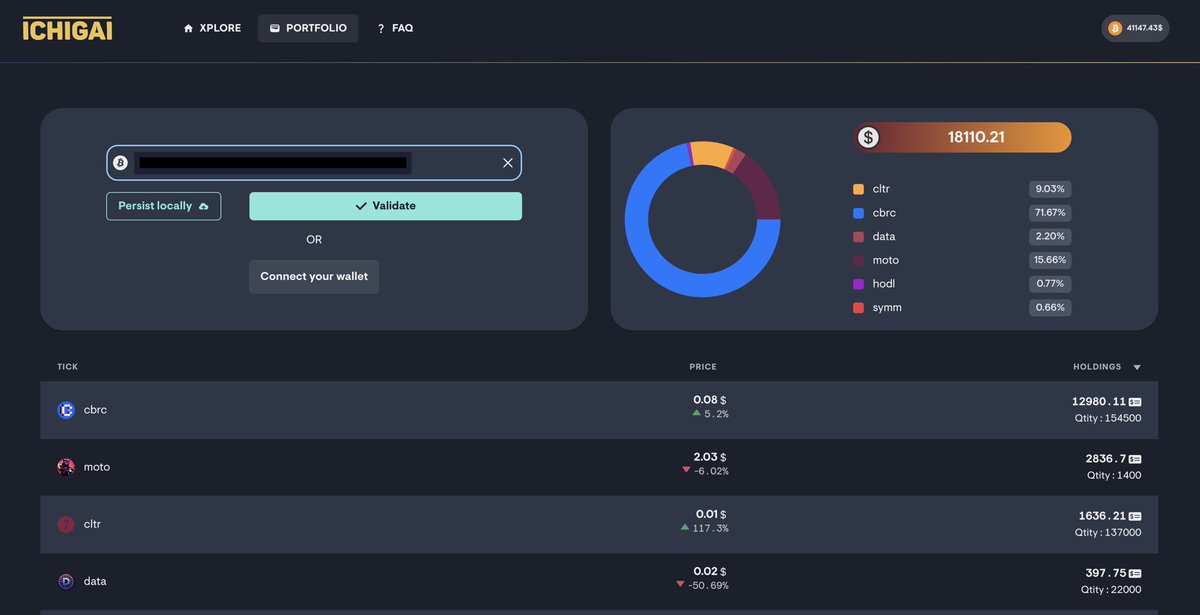Click the 0.77% percentage badge

[x=1050, y=284]
